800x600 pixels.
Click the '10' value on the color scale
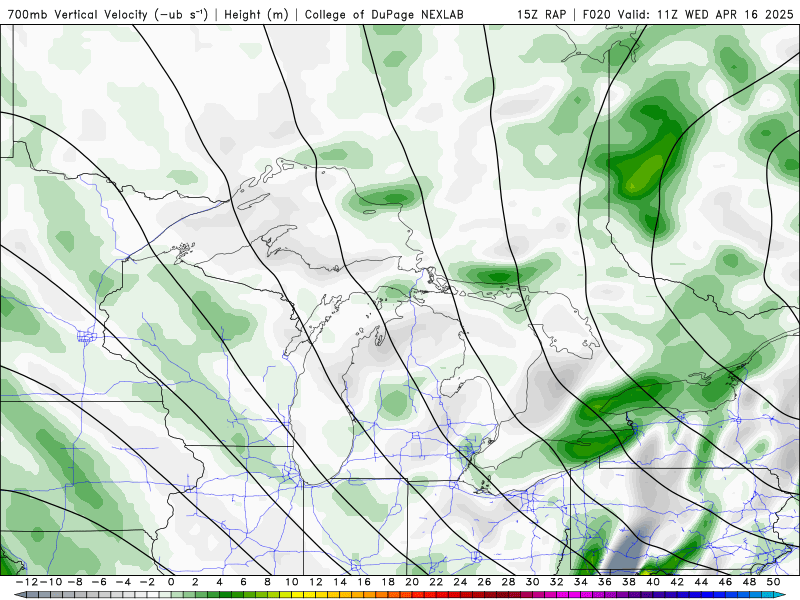tap(291, 582)
